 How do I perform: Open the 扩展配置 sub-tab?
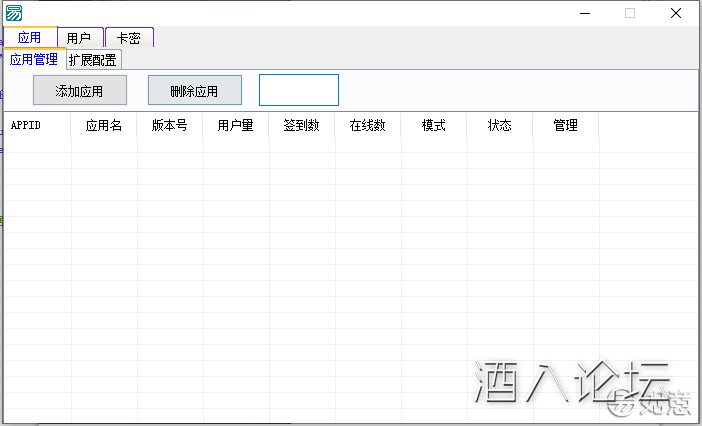pyautogui.click(x=93, y=59)
